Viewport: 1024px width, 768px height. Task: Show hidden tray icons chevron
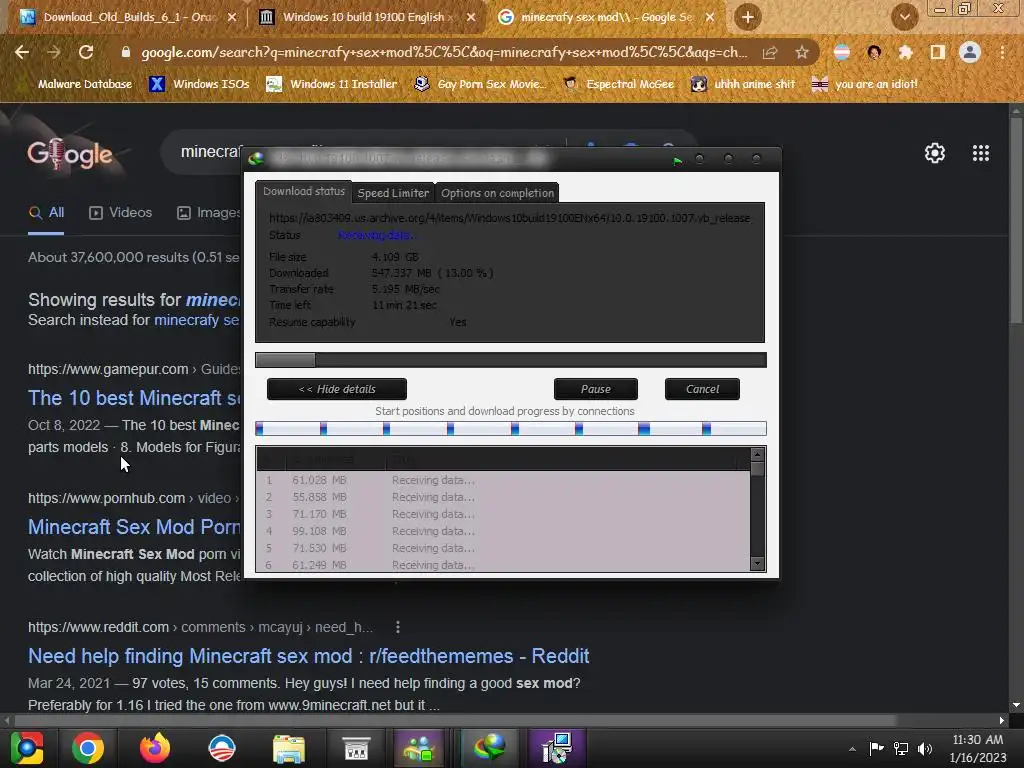[x=852, y=749]
